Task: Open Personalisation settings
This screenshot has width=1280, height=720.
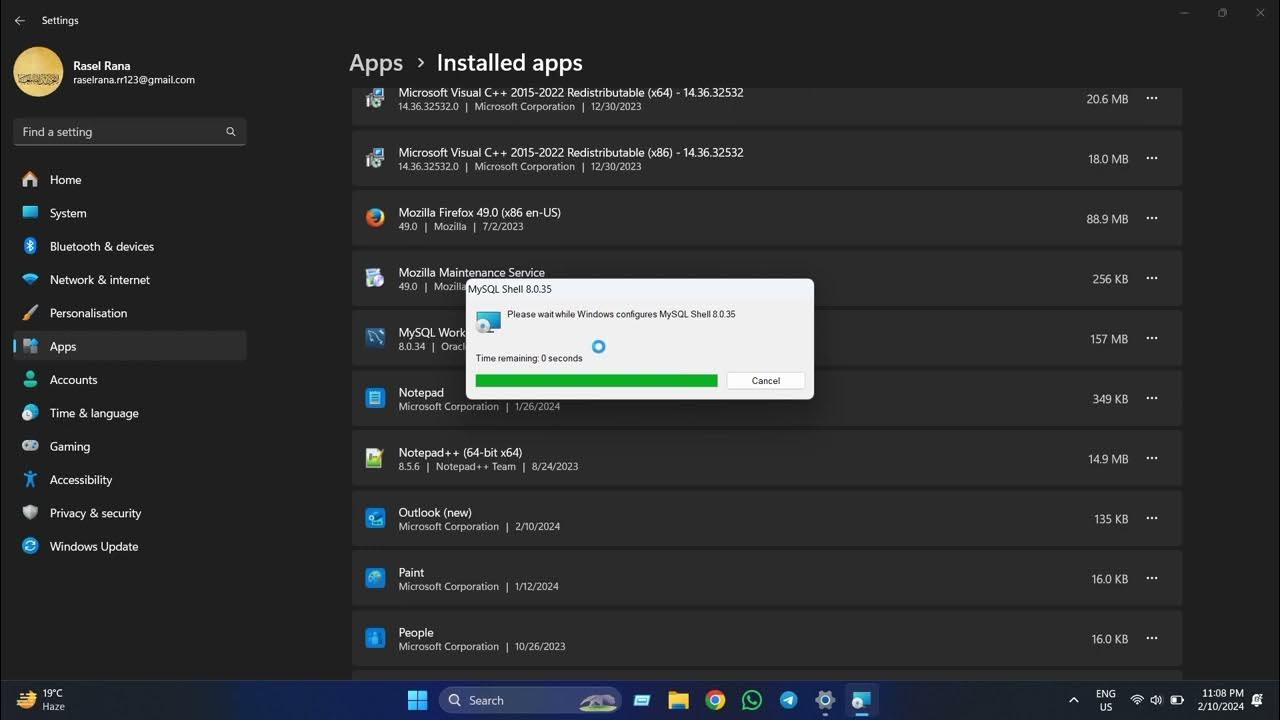Action: 130,313
